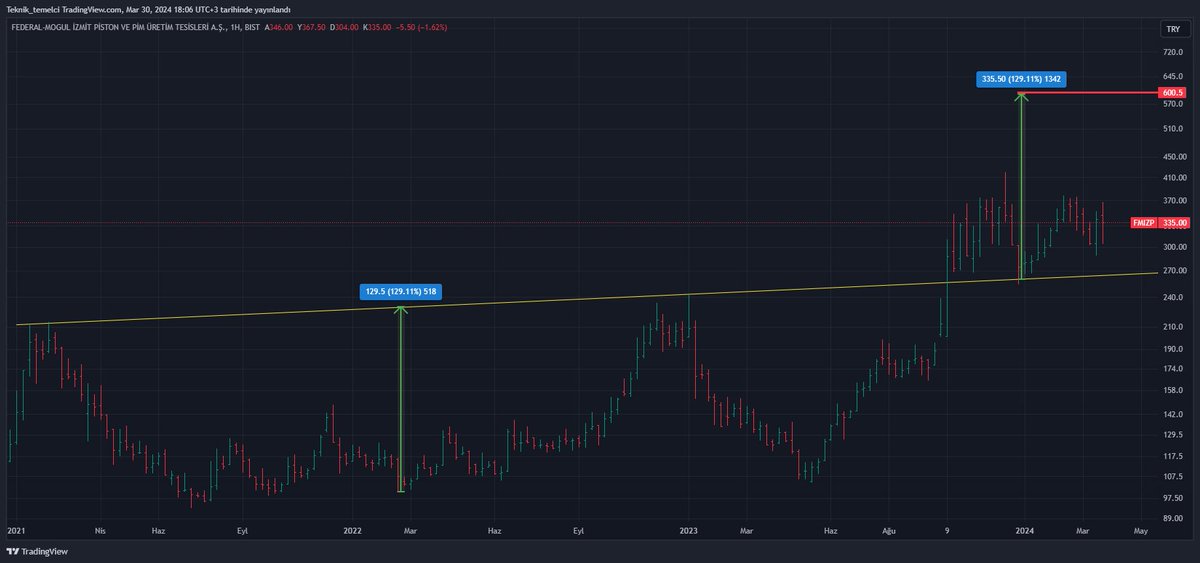Click the 9 label on time axis

[947, 533]
